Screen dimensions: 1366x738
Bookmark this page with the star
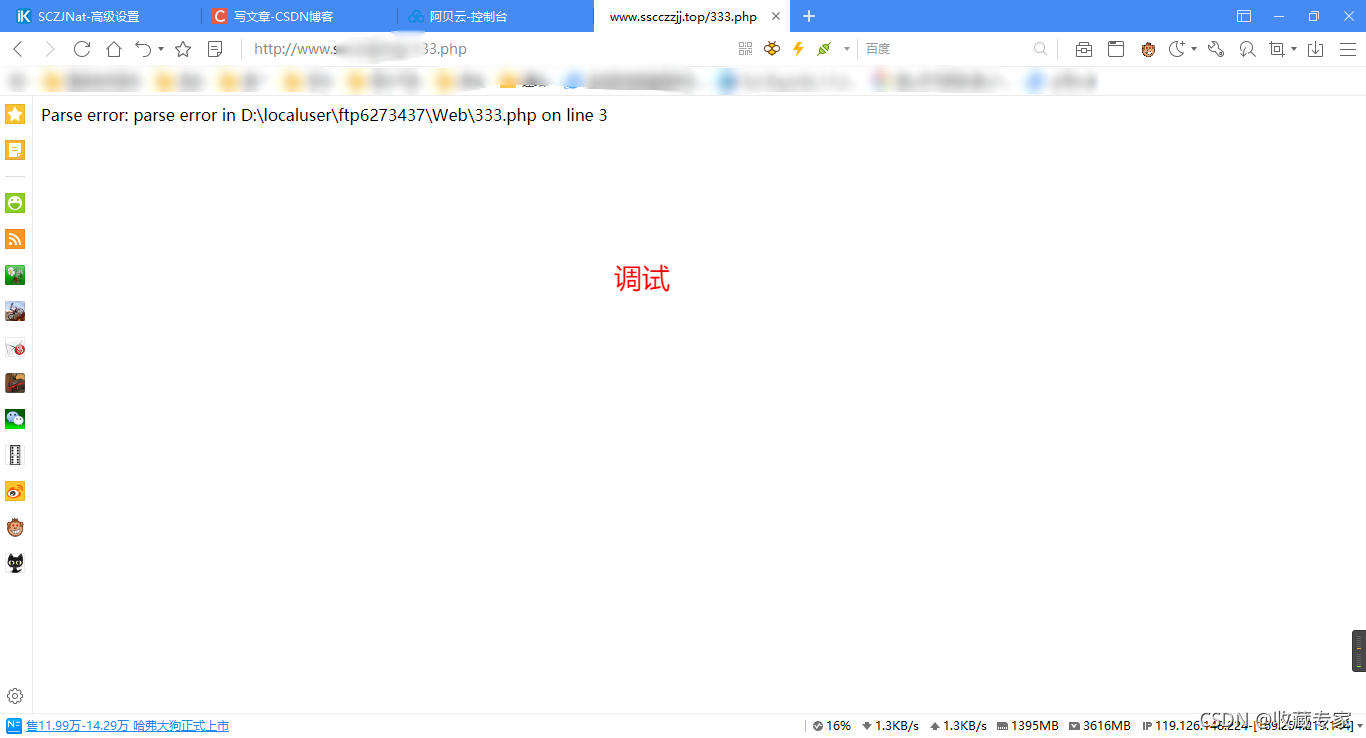tap(183, 49)
